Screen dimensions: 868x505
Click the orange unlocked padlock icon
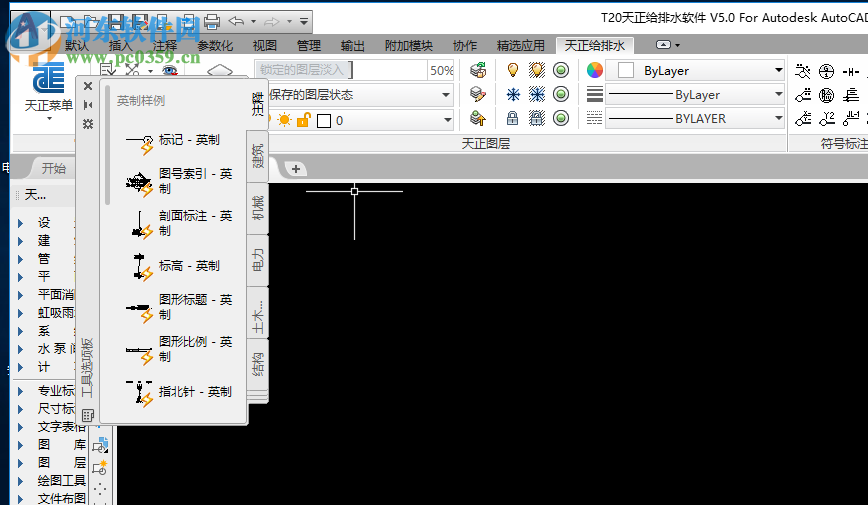[x=303, y=120]
